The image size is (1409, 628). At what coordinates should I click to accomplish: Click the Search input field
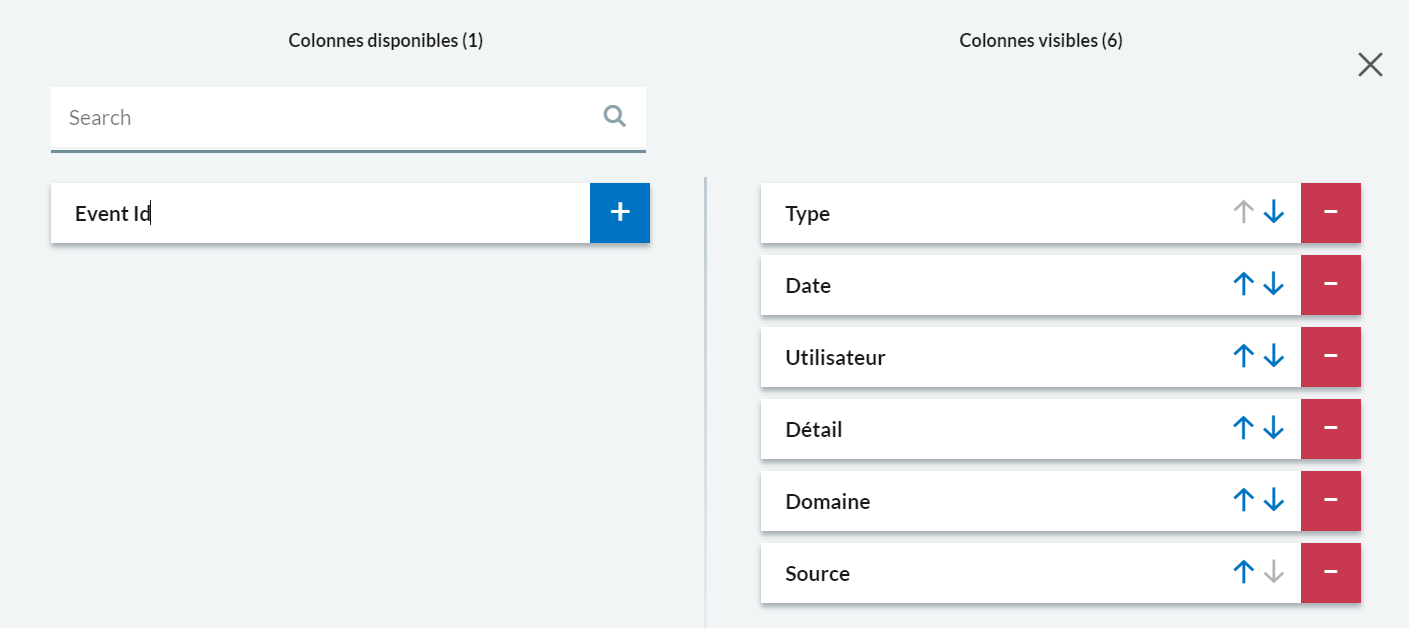(320, 118)
